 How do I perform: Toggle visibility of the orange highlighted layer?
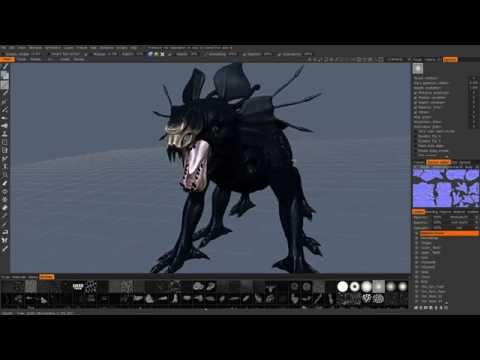click(416, 234)
